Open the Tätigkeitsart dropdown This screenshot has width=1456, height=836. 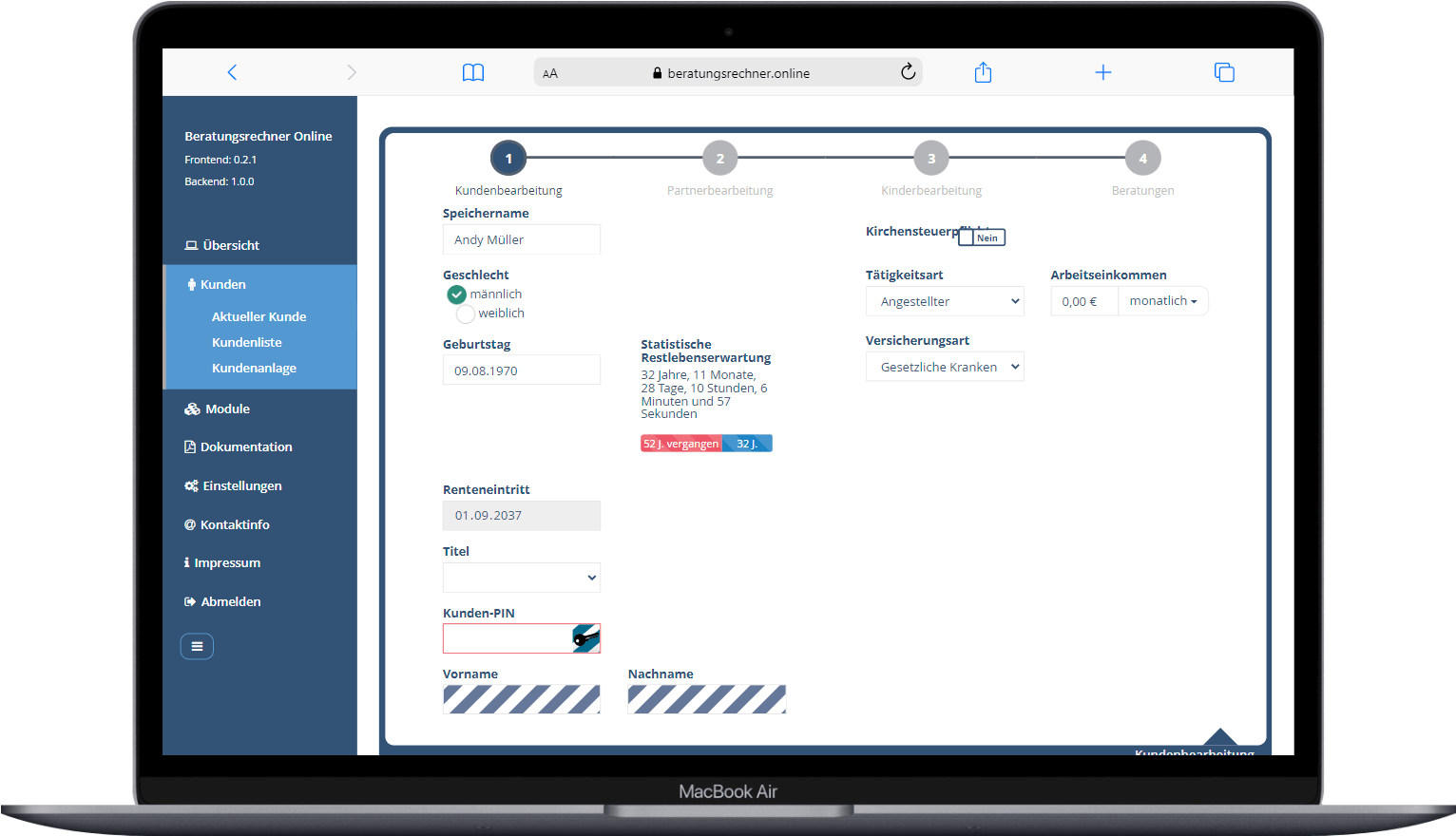click(x=945, y=301)
